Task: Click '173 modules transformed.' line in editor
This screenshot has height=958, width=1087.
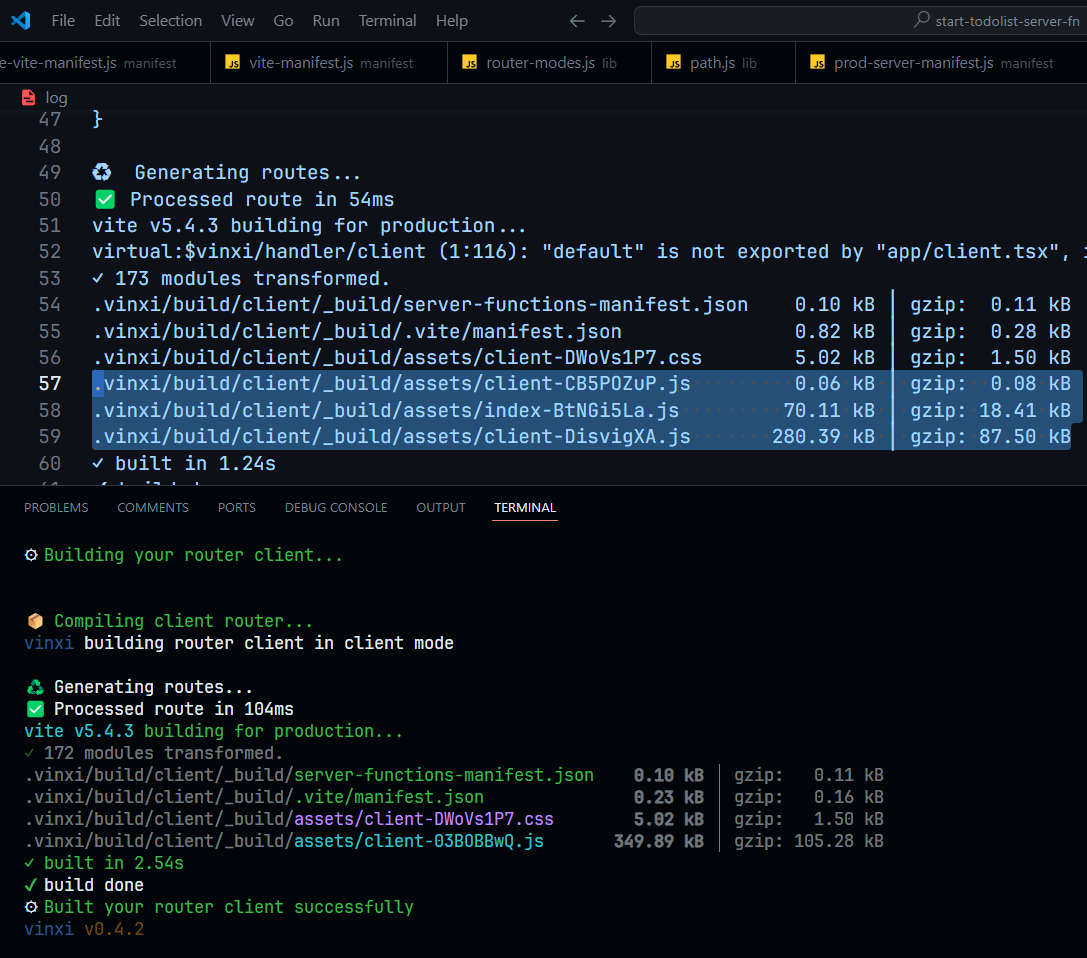Action: [x=252, y=279]
